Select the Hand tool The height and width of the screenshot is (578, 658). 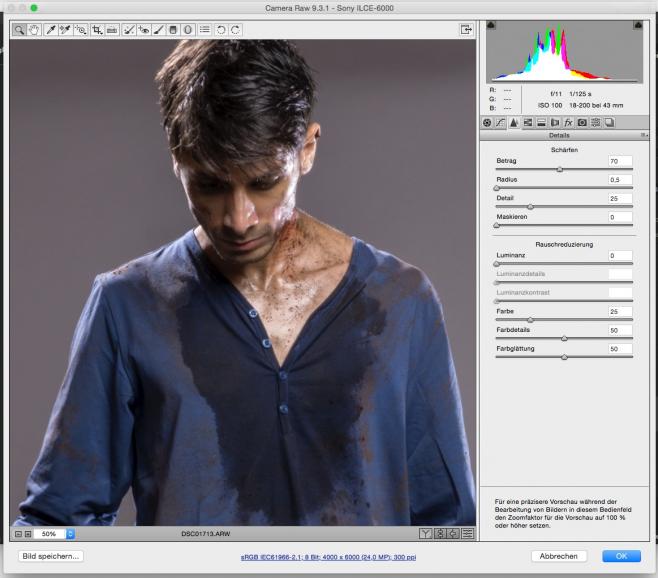coord(33,30)
